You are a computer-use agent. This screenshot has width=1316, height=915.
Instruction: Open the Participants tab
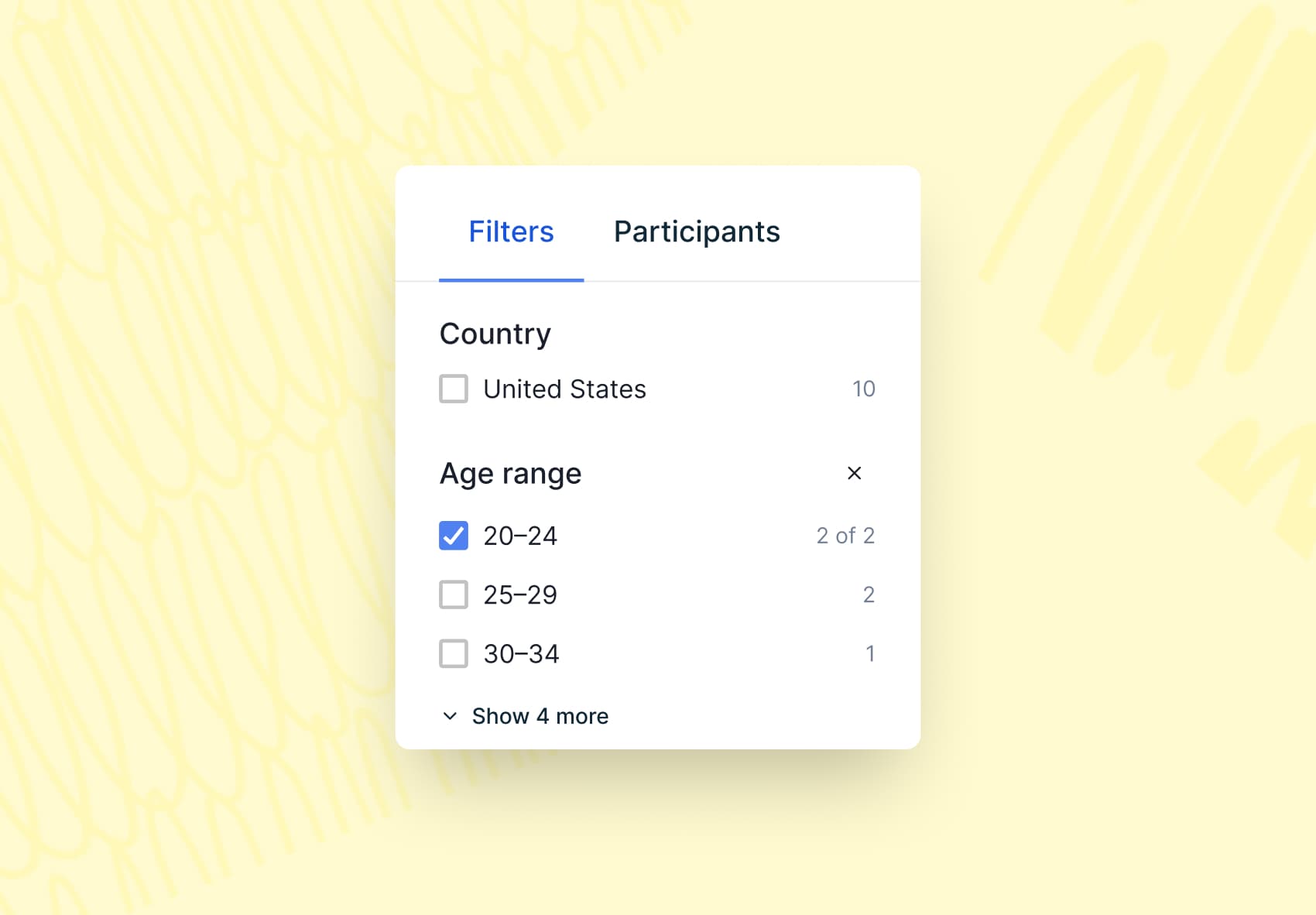click(x=697, y=231)
